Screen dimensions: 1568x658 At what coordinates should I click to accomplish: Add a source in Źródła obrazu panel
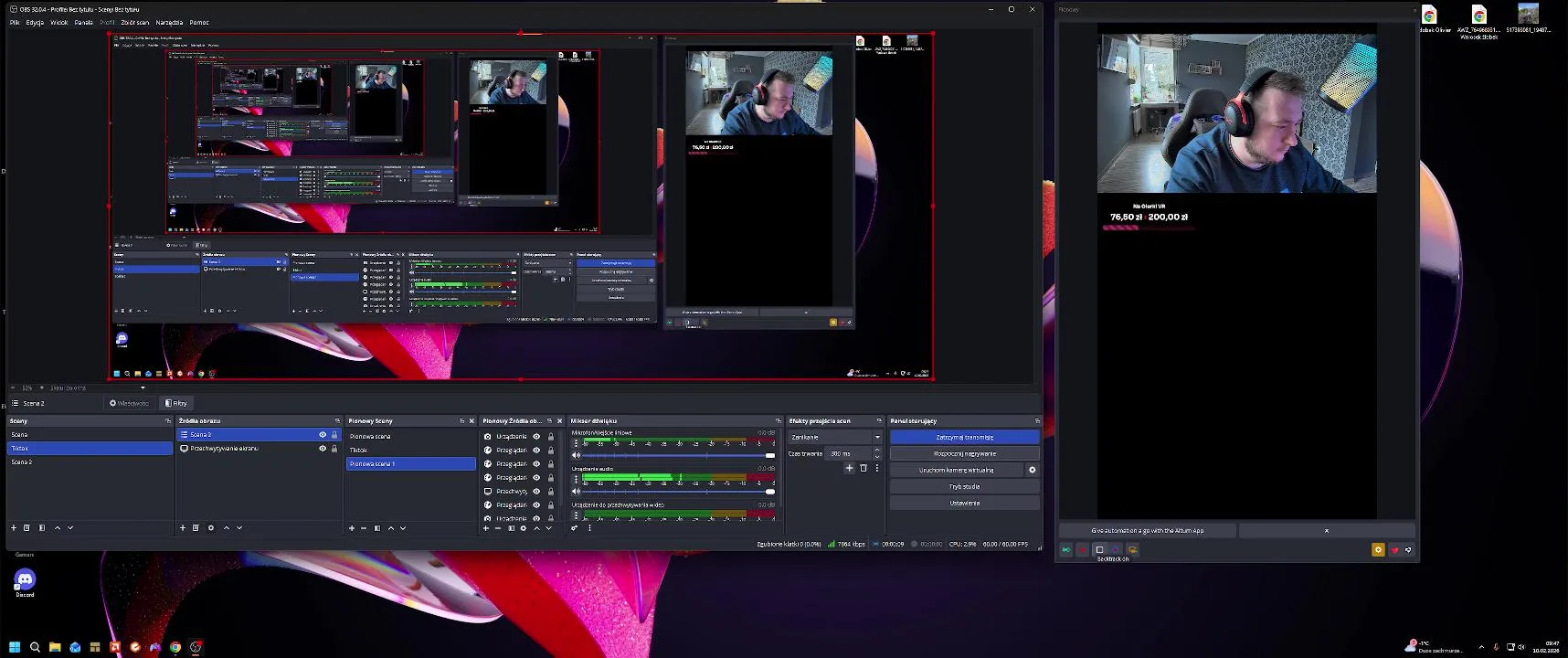click(x=183, y=527)
